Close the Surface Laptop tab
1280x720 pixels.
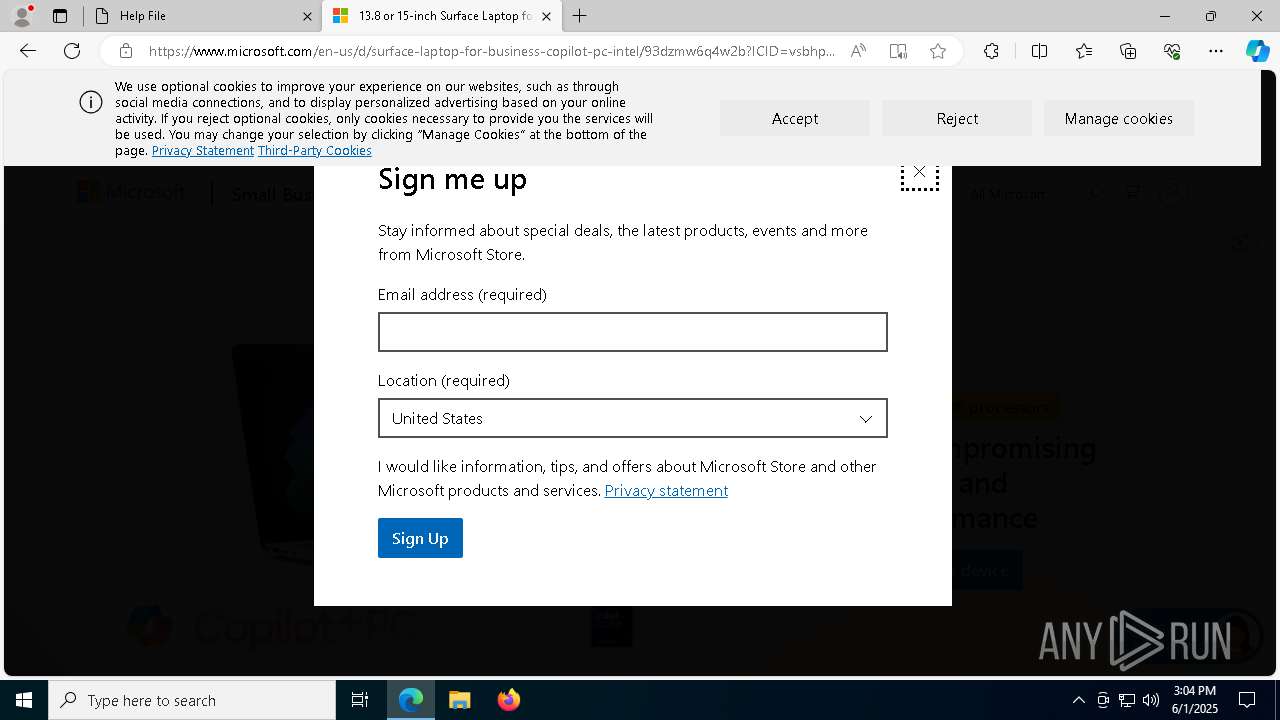(546, 16)
